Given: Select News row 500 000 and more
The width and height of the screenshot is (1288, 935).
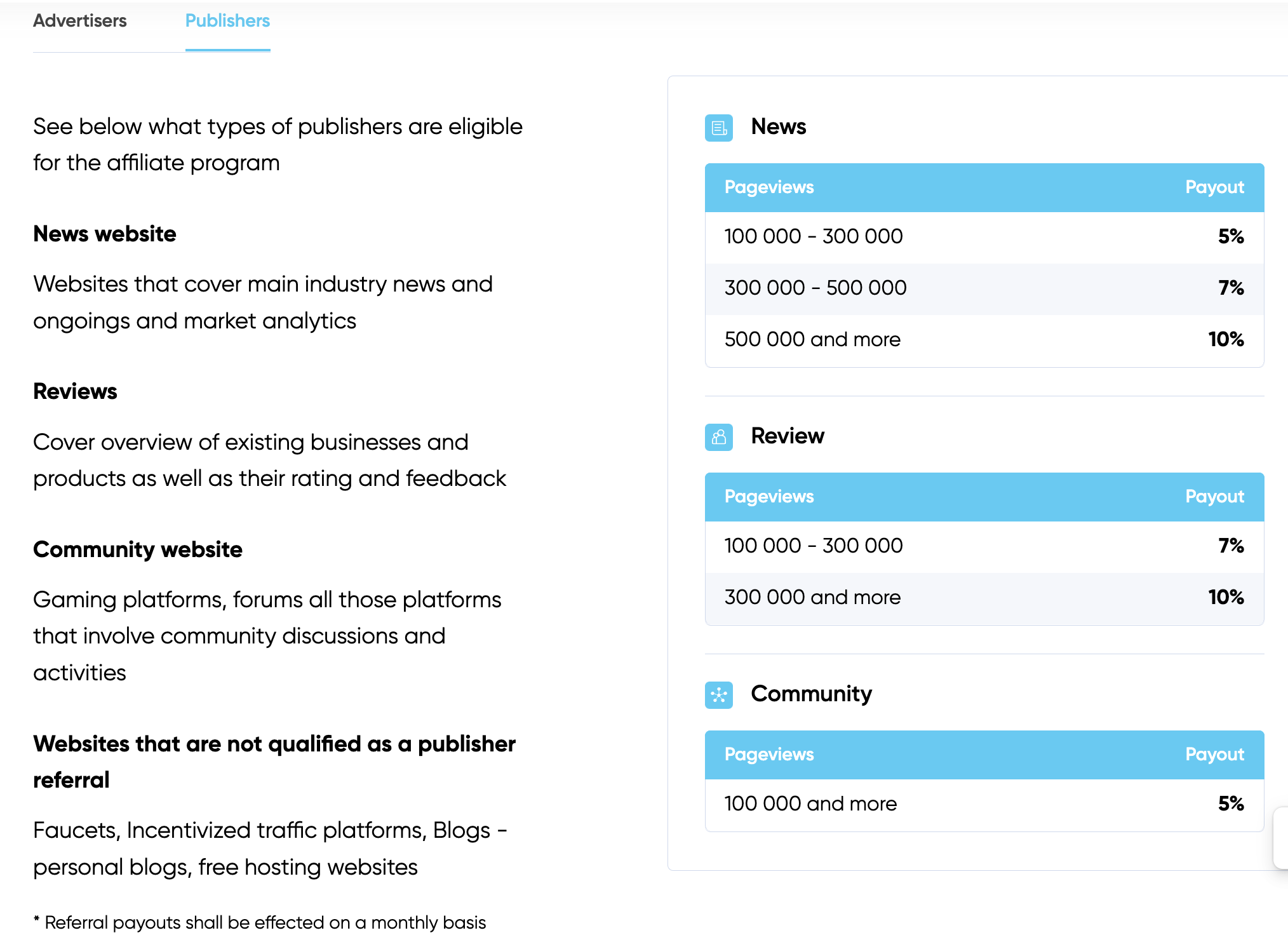Looking at the screenshot, I should click(812, 339).
